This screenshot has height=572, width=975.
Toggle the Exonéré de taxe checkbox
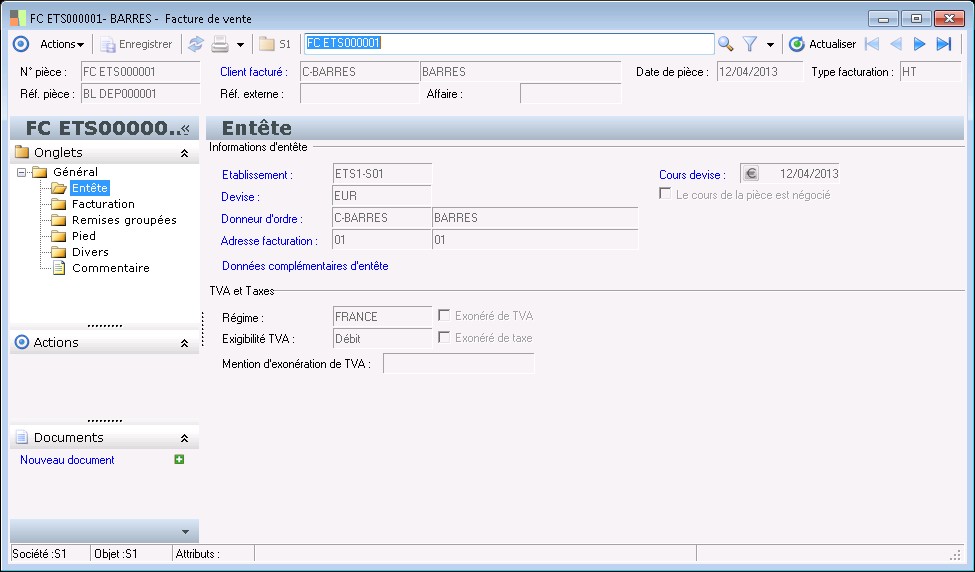pyautogui.click(x=444, y=338)
